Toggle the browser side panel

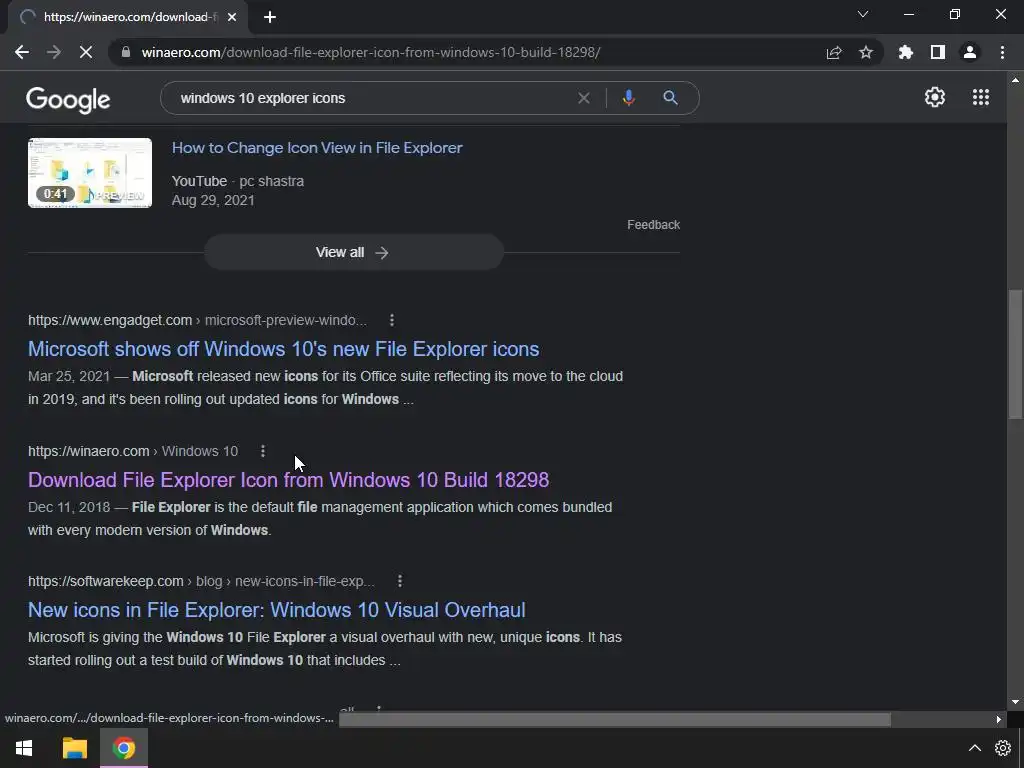[938, 52]
